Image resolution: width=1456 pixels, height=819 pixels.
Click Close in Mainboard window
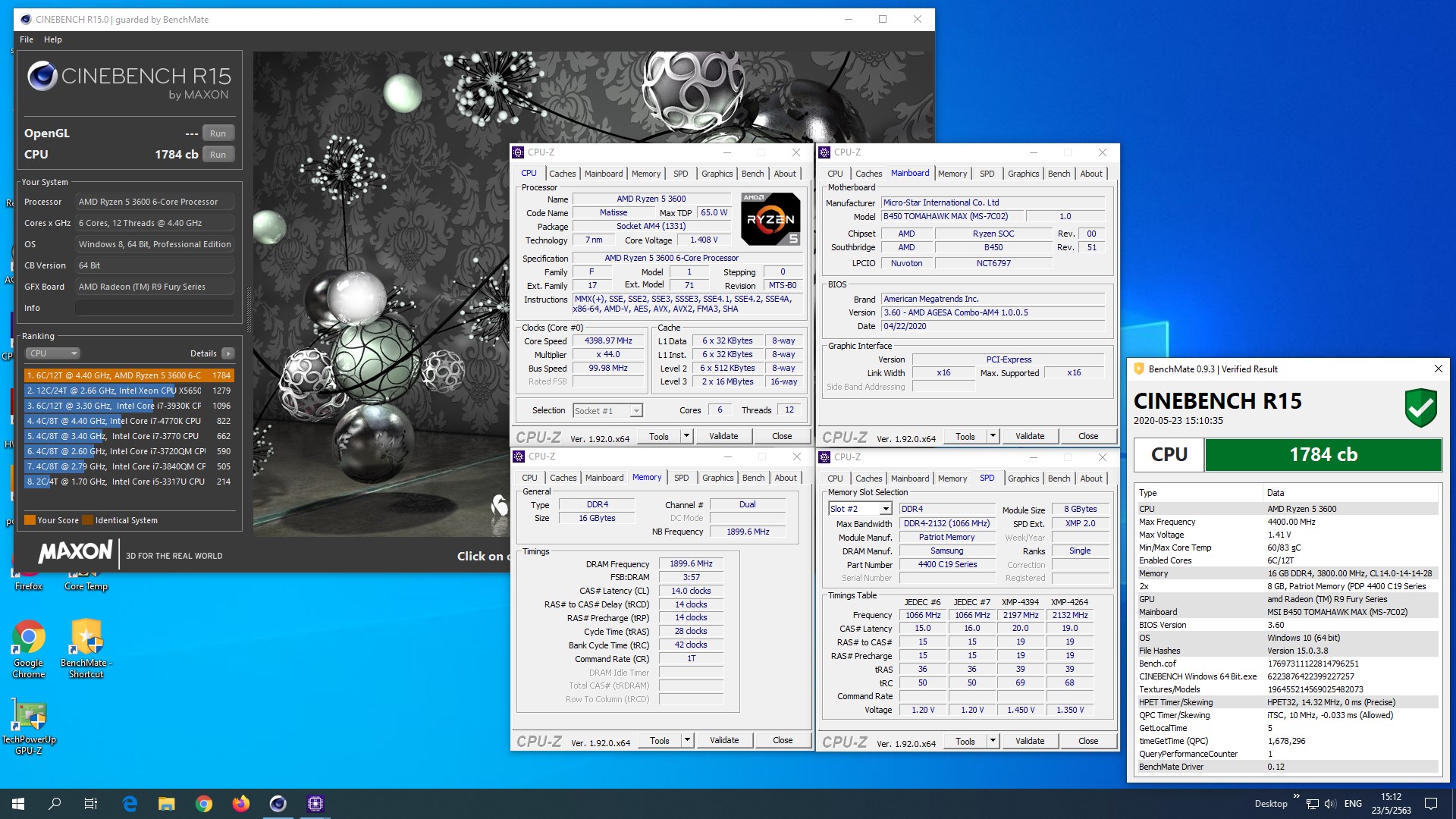tap(1088, 436)
